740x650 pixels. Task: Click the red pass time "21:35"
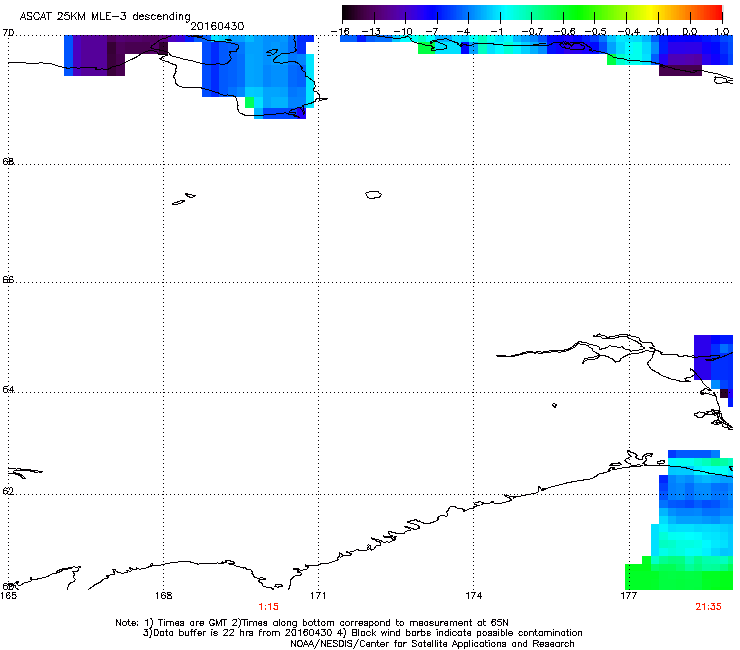pos(708,607)
